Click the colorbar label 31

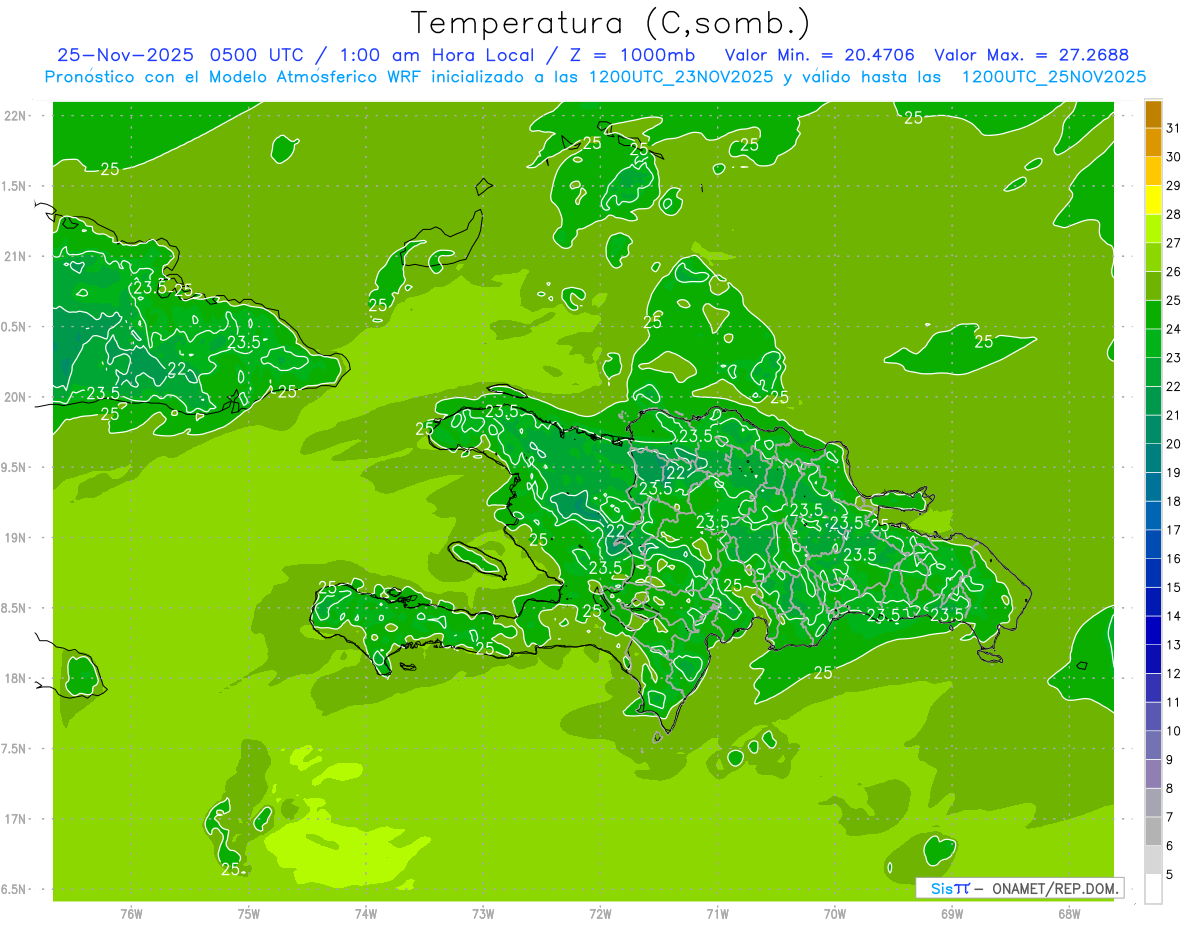(x=1174, y=128)
